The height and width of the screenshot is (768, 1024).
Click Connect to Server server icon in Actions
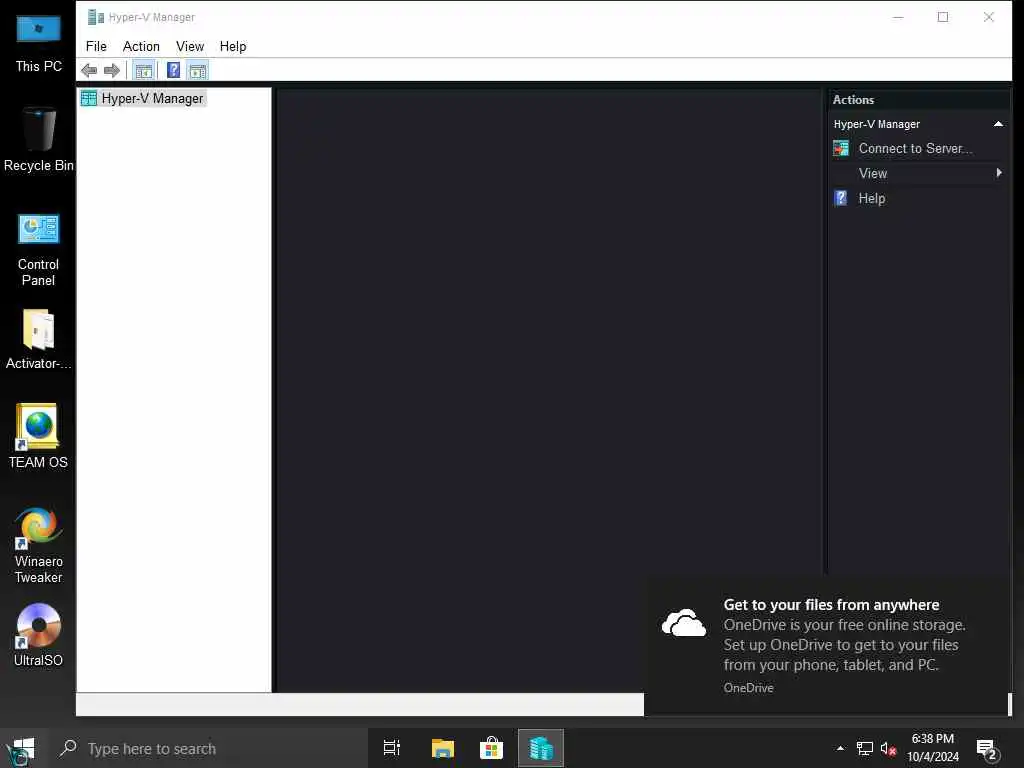[x=841, y=148]
